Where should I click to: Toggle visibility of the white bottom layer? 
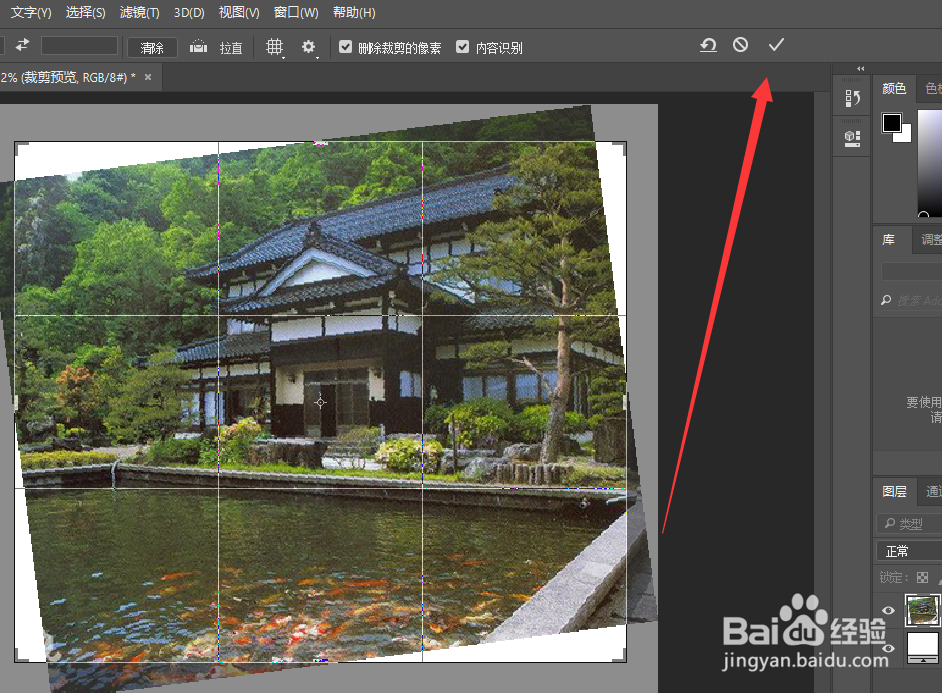point(889,649)
